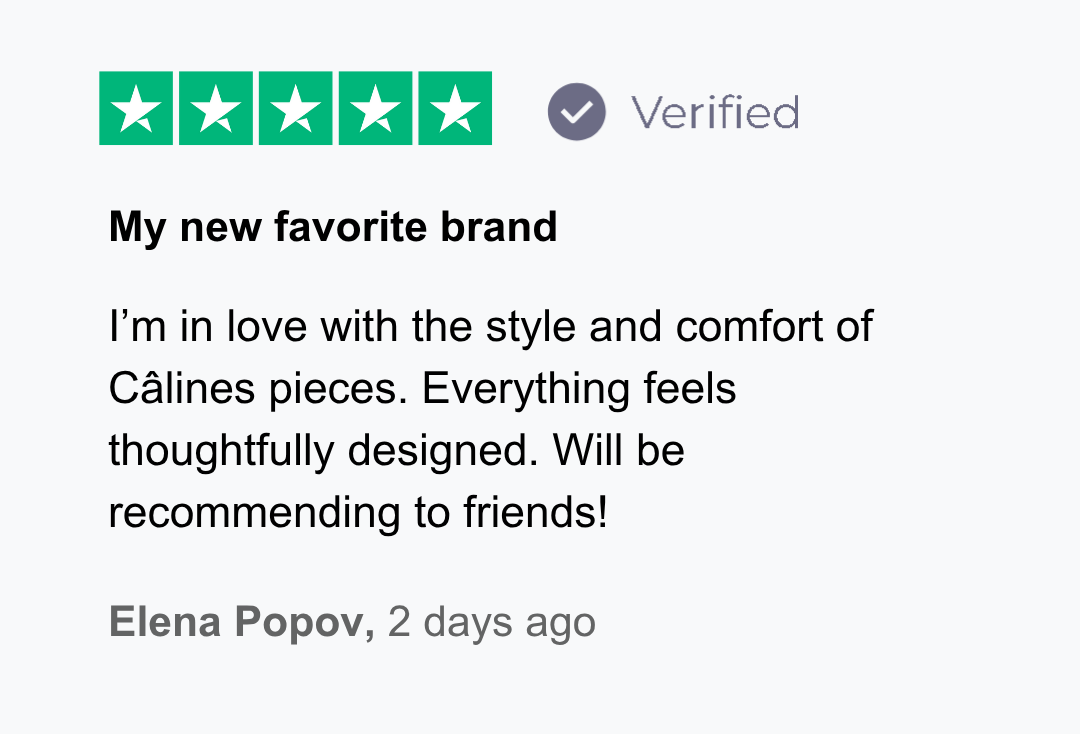Click "recommending to friends!" on the last line

pos(358,513)
